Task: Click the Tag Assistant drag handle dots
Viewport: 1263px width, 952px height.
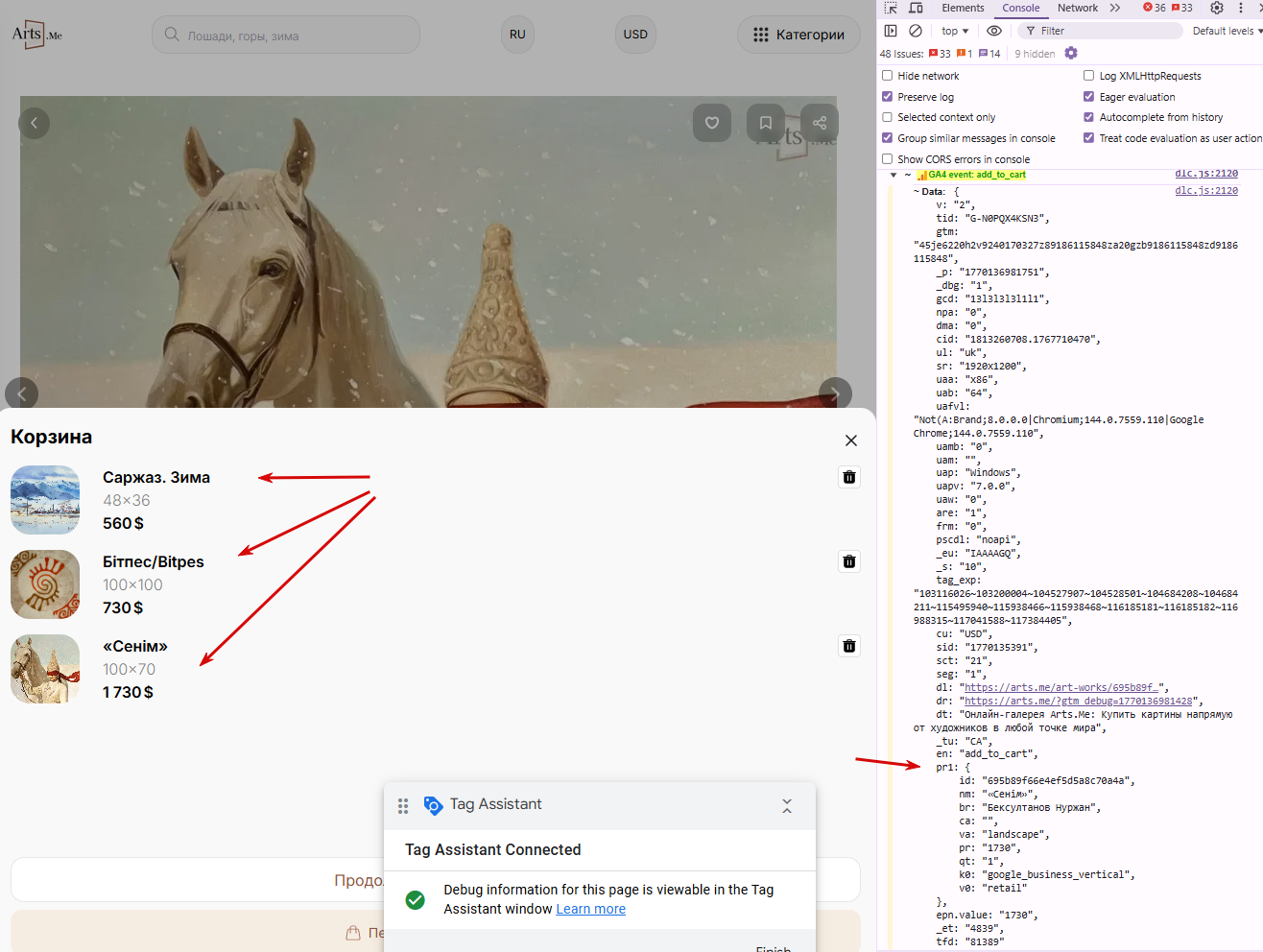Action: pyautogui.click(x=403, y=806)
